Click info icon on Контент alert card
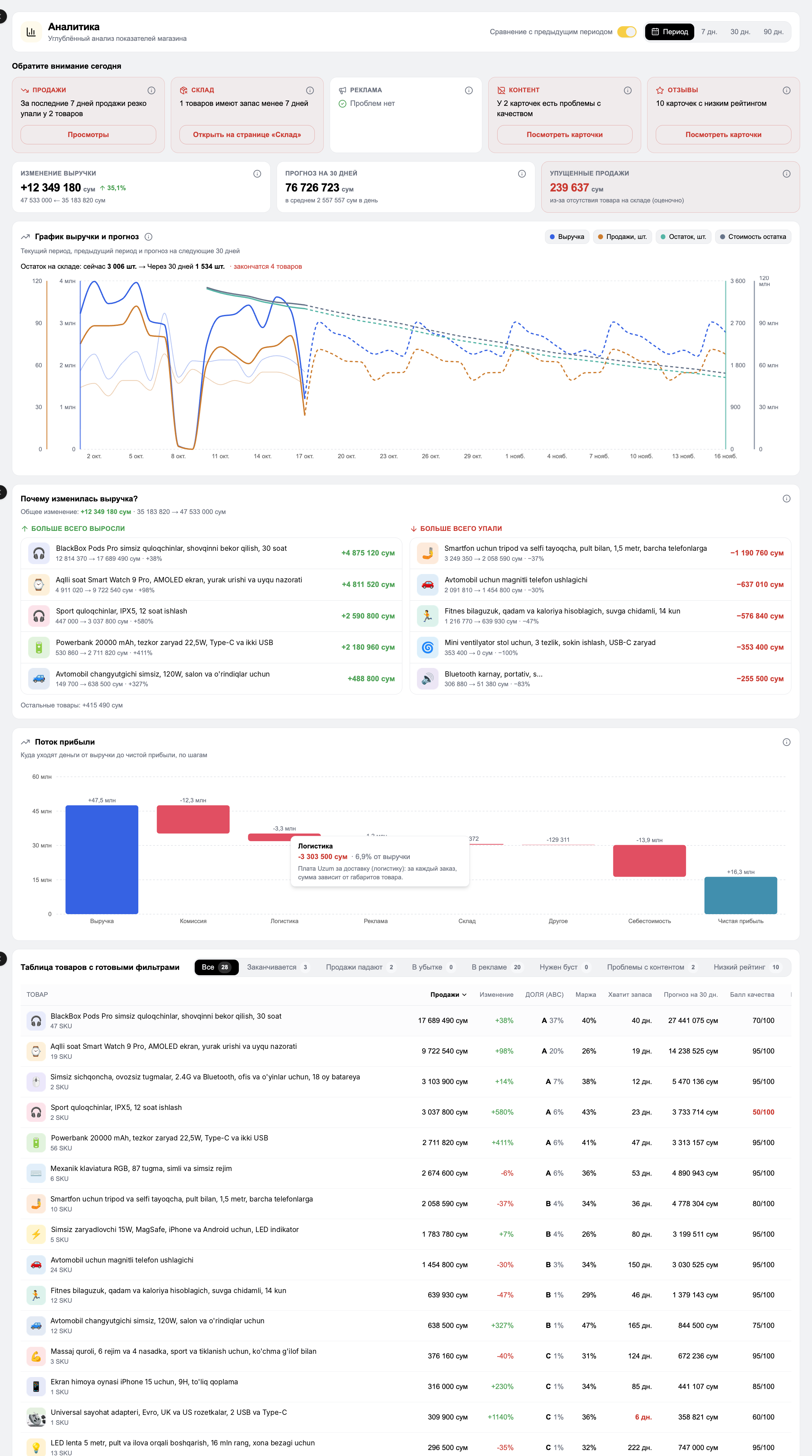 tap(627, 91)
